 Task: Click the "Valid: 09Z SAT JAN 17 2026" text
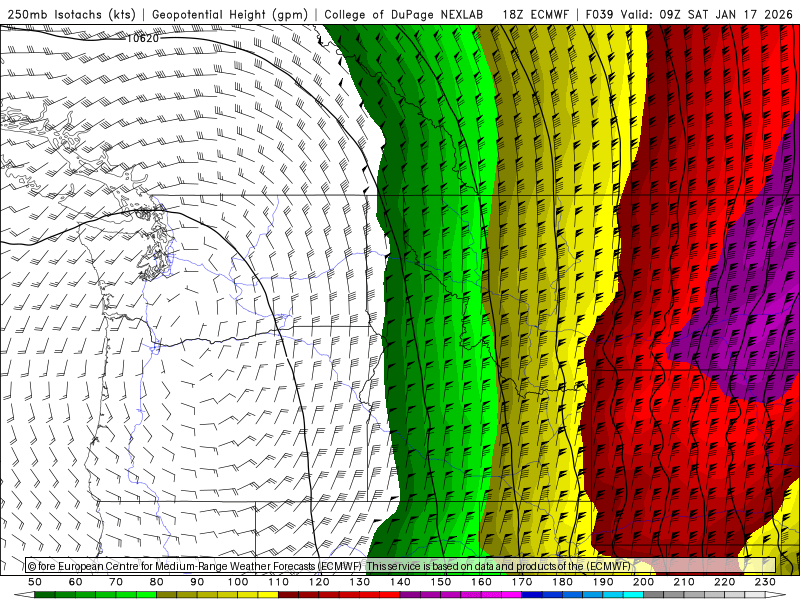pyautogui.click(x=707, y=15)
